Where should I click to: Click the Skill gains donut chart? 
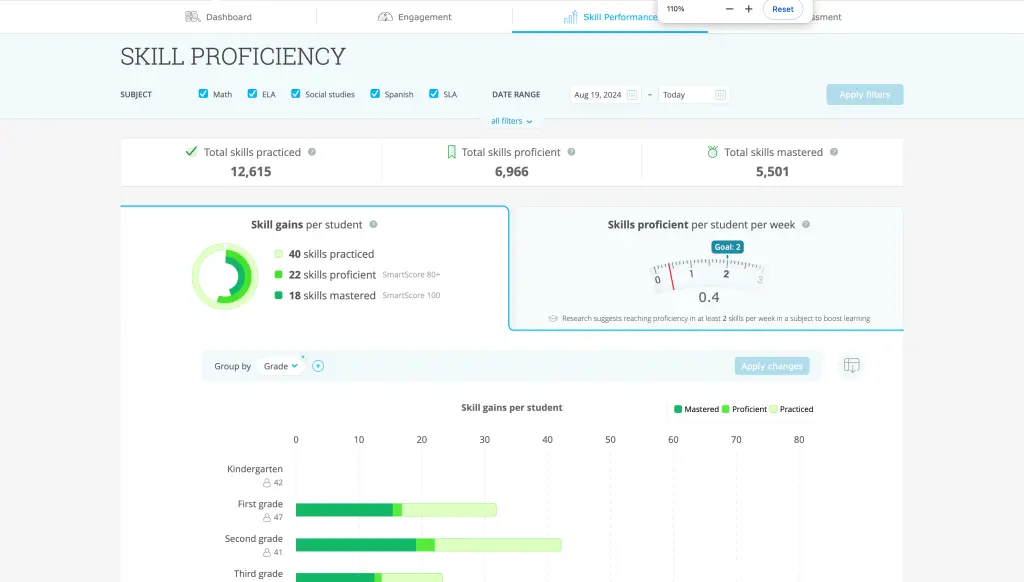pyautogui.click(x=225, y=276)
